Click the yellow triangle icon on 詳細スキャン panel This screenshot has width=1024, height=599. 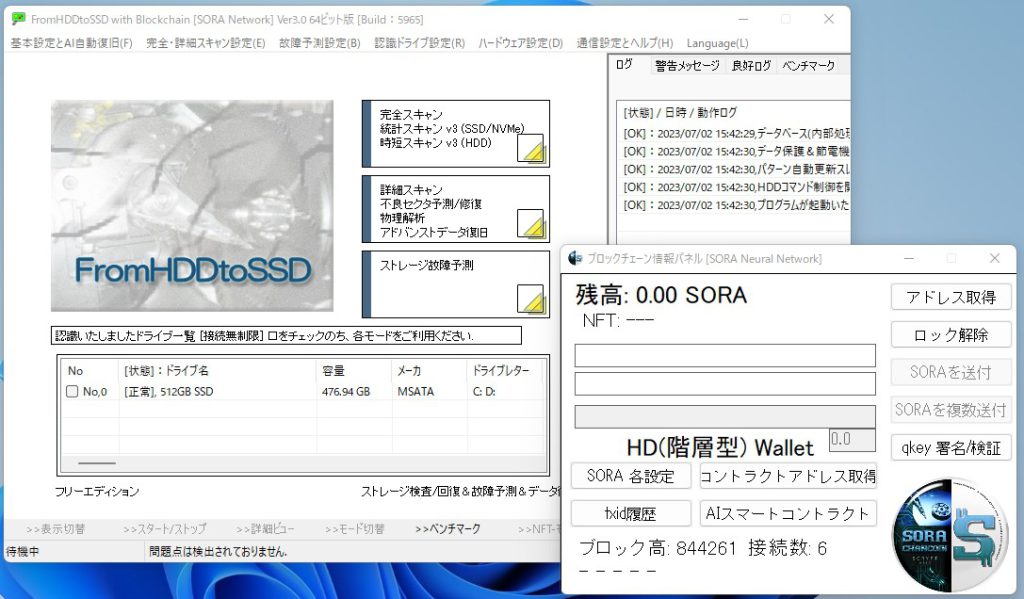[x=531, y=224]
